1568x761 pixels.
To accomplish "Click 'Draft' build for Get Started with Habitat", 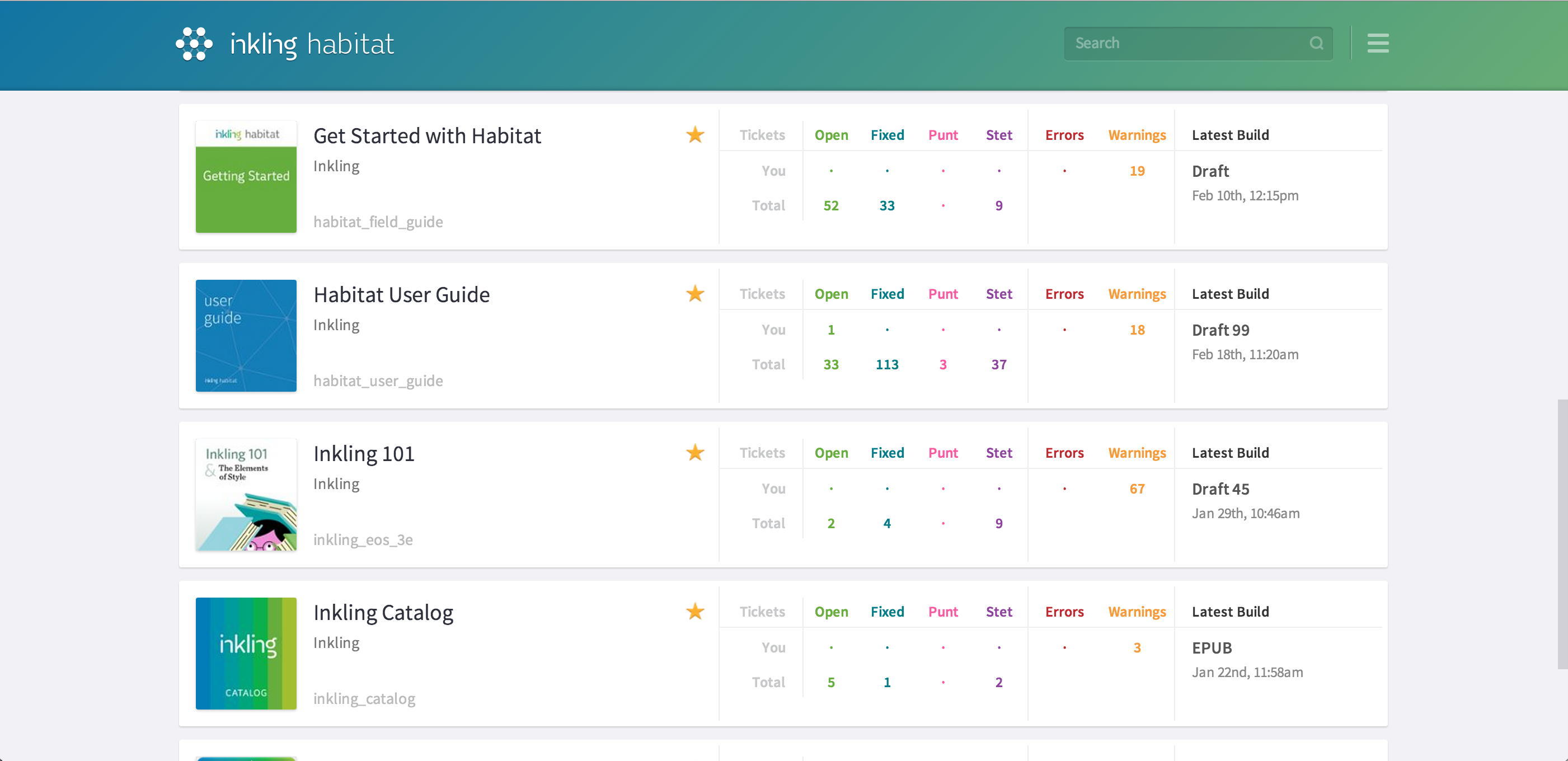I will (x=1210, y=171).
